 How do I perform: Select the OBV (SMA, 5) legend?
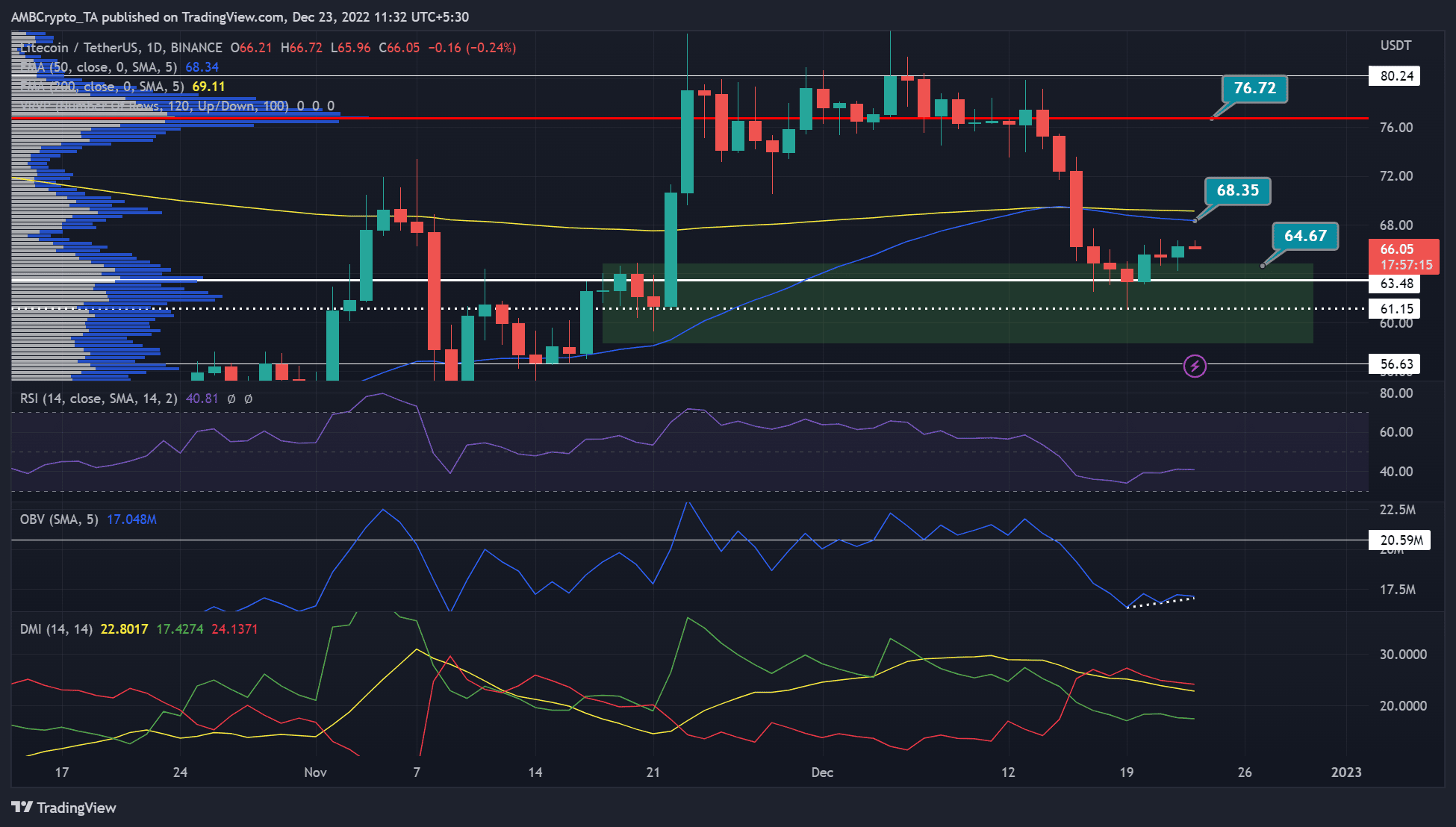point(59,519)
